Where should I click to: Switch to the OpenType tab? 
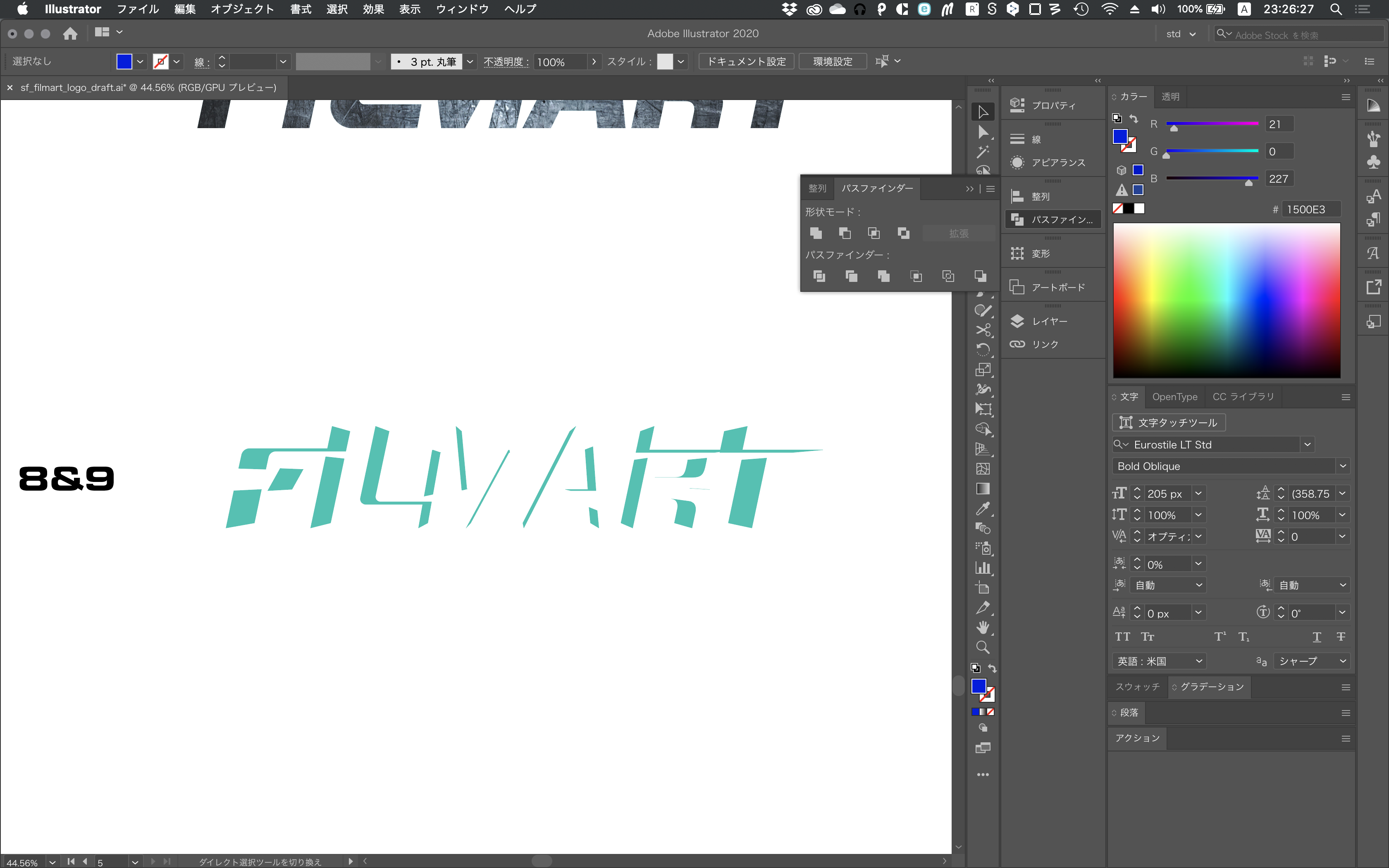1174,397
